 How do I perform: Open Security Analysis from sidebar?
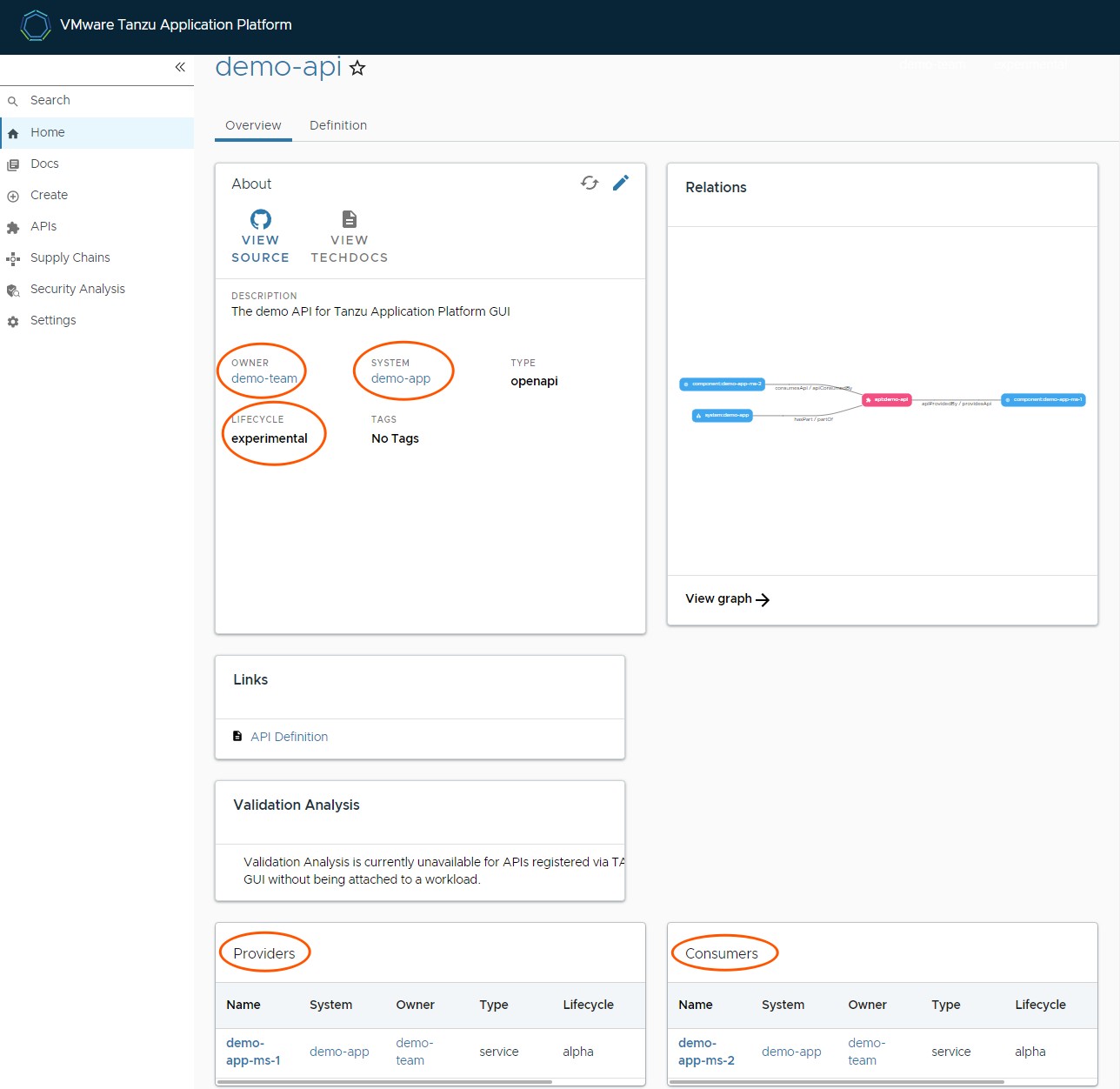tap(77, 290)
